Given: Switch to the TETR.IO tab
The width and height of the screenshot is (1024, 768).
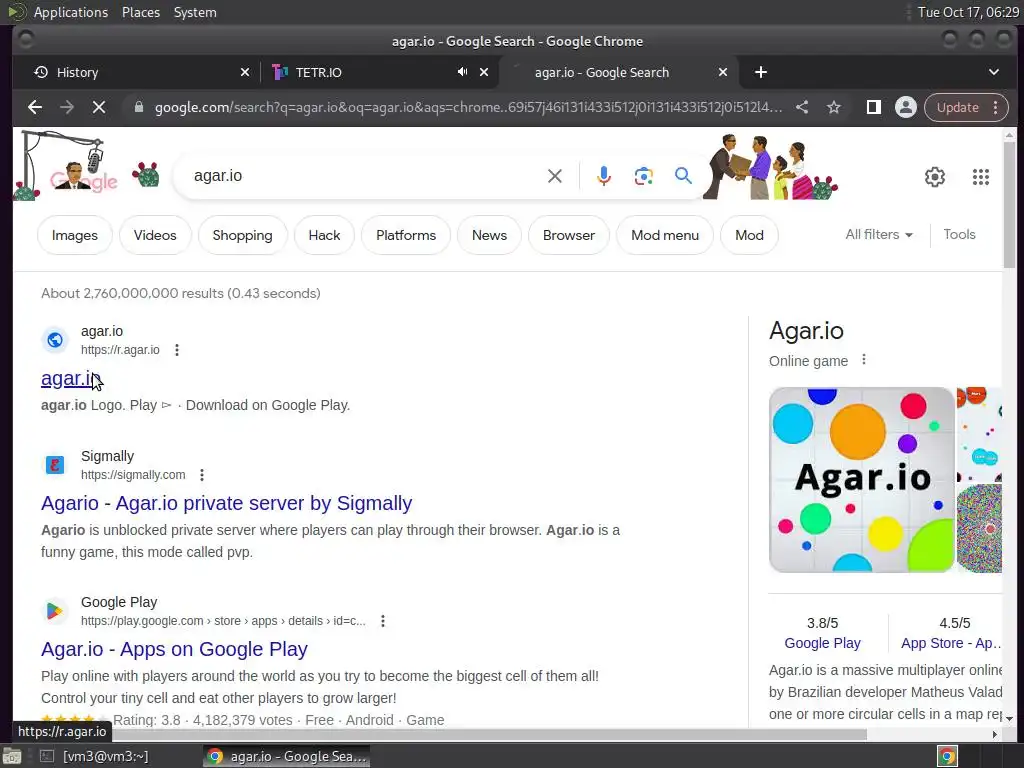Looking at the screenshot, I should tap(366, 72).
